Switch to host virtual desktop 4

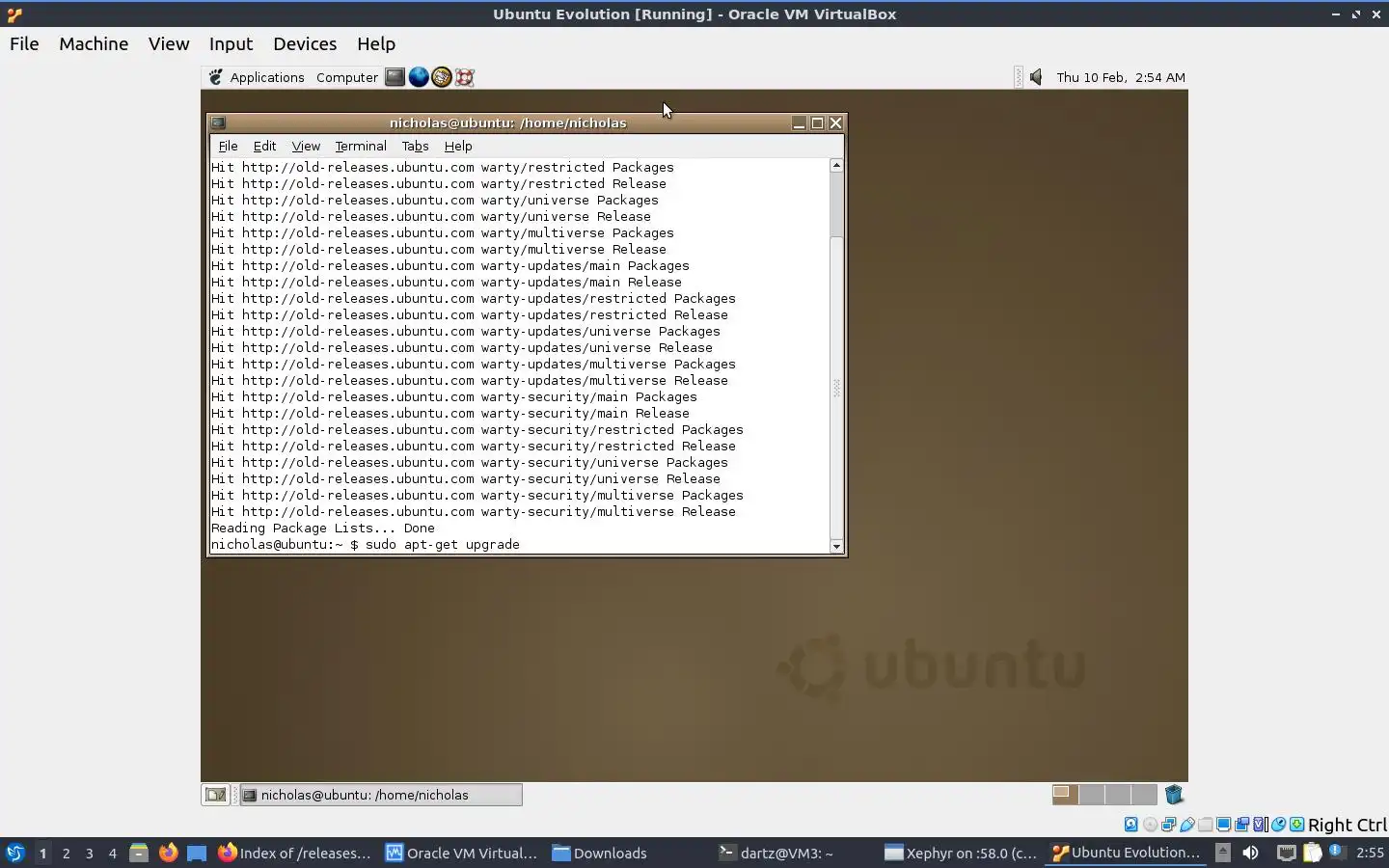click(x=112, y=853)
